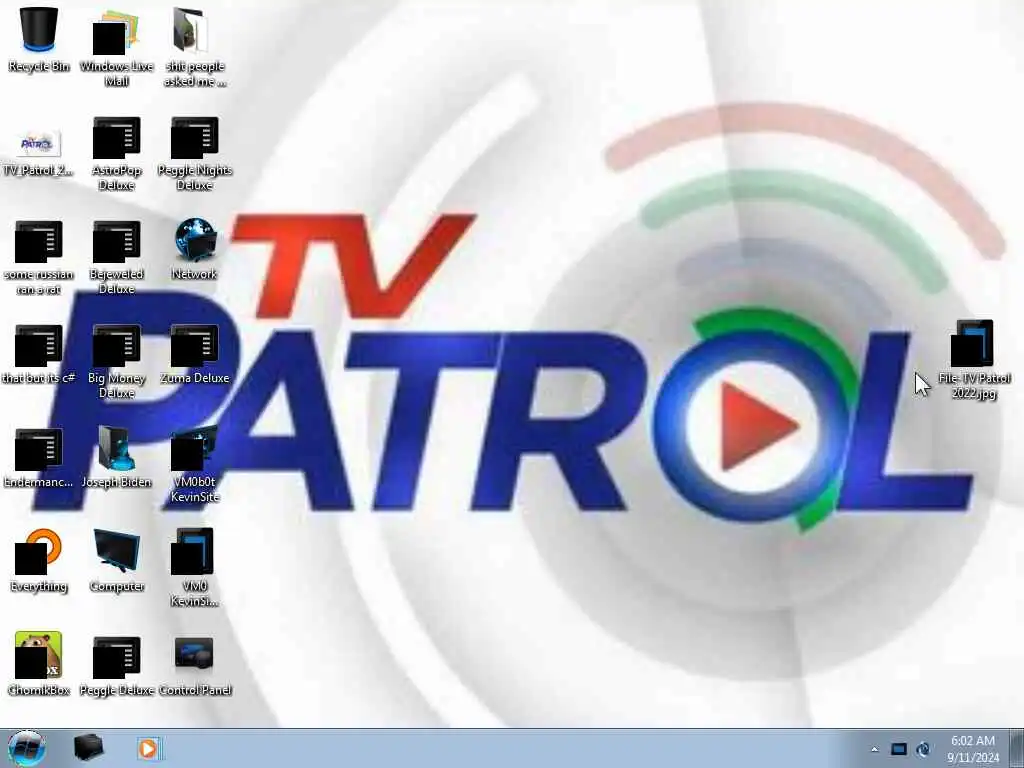
Task: Select 'some russian ran a rat' icon
Action: pos(39,257)
